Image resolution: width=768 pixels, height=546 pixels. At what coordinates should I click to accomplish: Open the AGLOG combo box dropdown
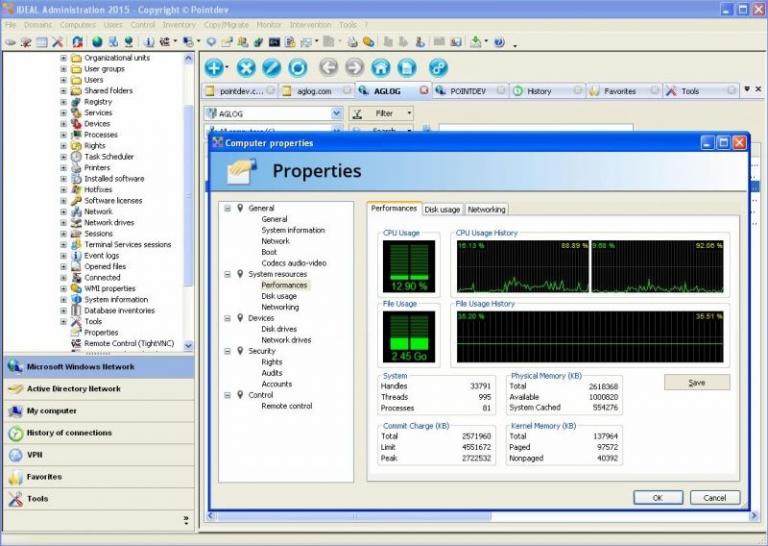[336, 114]
